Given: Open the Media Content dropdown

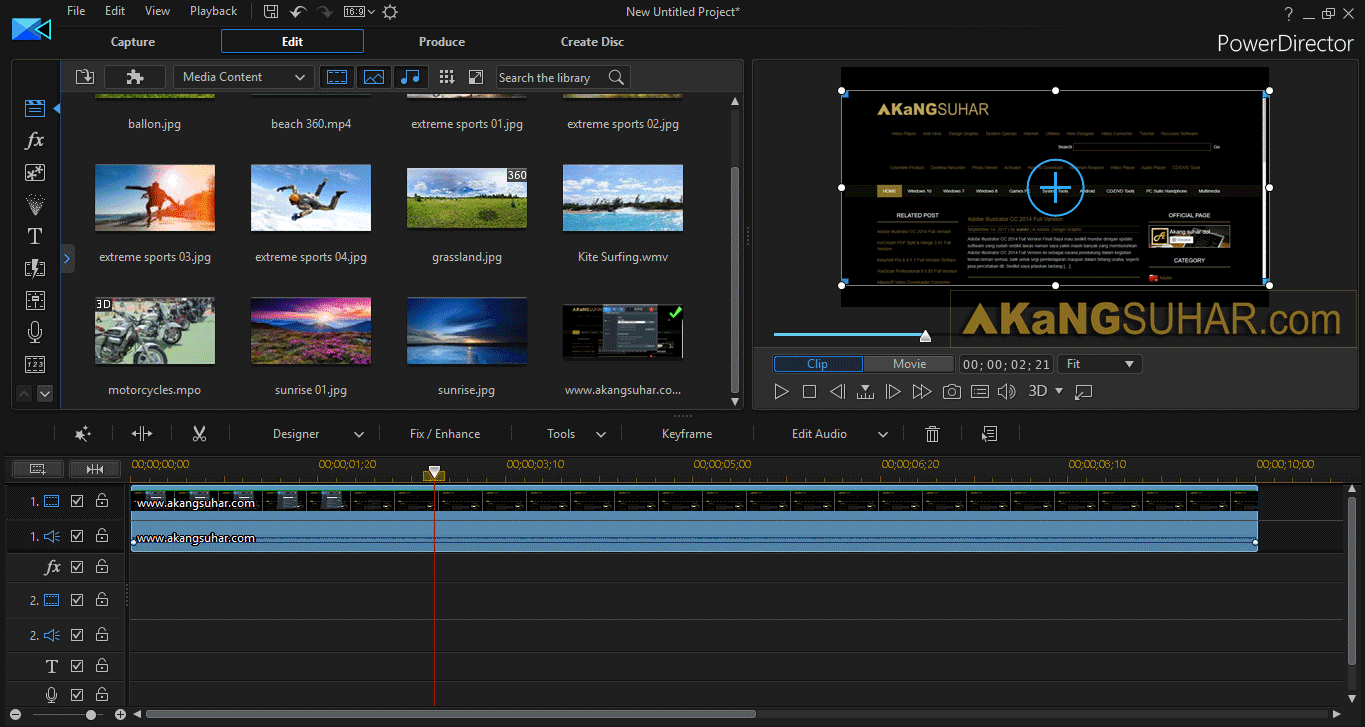Looking at the screenshot, I should click(x=243, y=77).
